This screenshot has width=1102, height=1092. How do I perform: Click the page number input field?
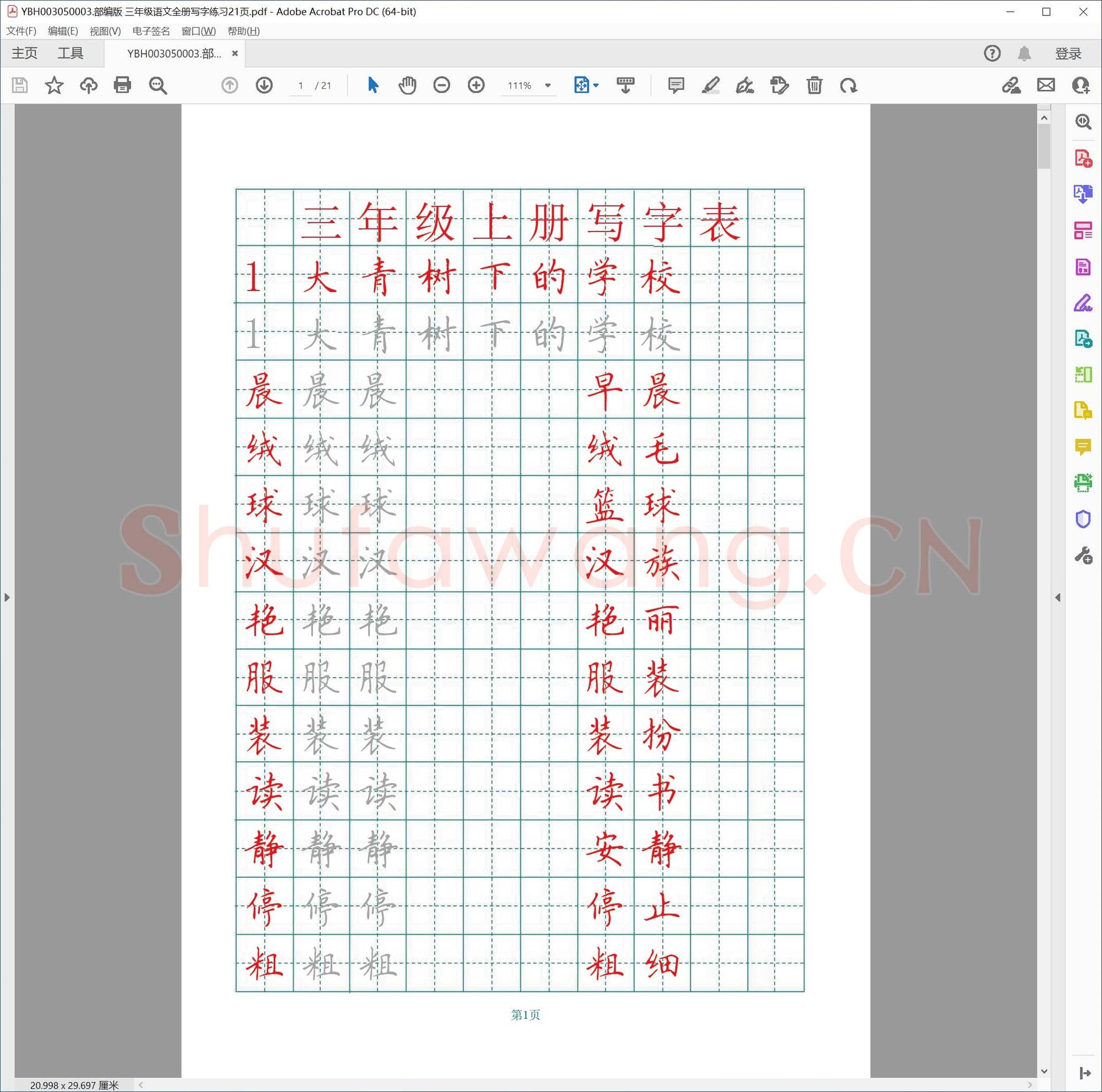click(x=301, y=85)
